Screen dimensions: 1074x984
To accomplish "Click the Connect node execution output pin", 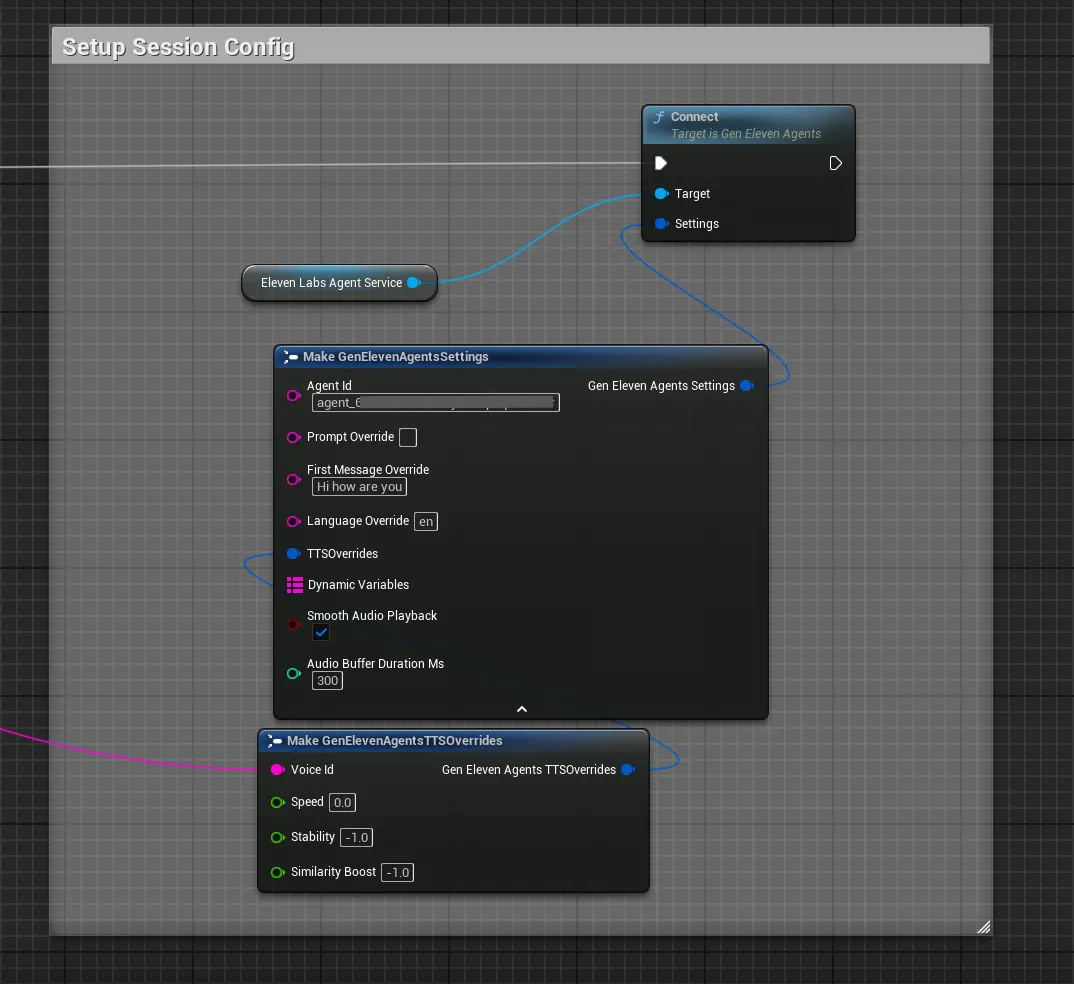I will 835,163.
